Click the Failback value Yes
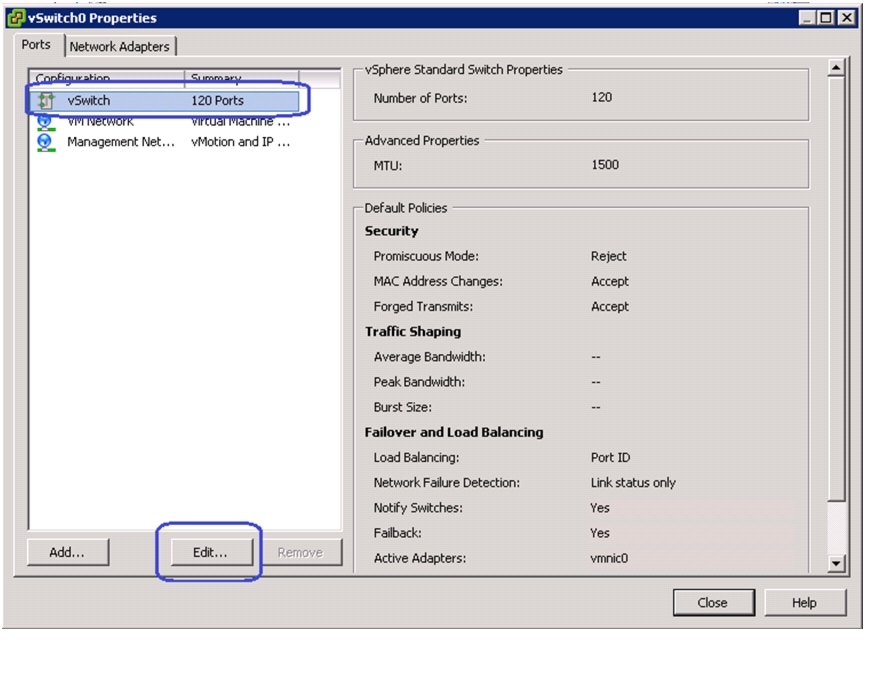The height and width of the screenshot is (675, 870). [x=600, y=533]
